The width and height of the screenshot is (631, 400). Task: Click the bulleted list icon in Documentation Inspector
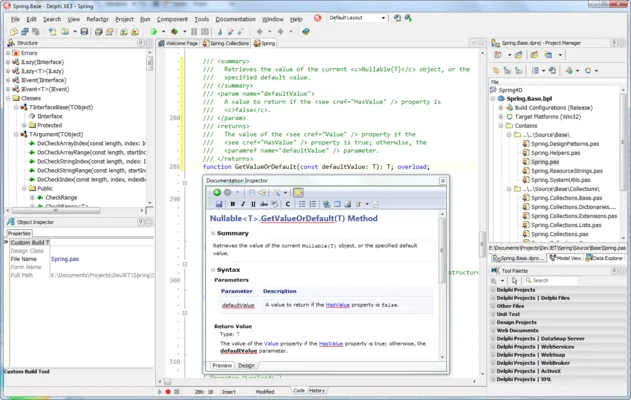302,204
